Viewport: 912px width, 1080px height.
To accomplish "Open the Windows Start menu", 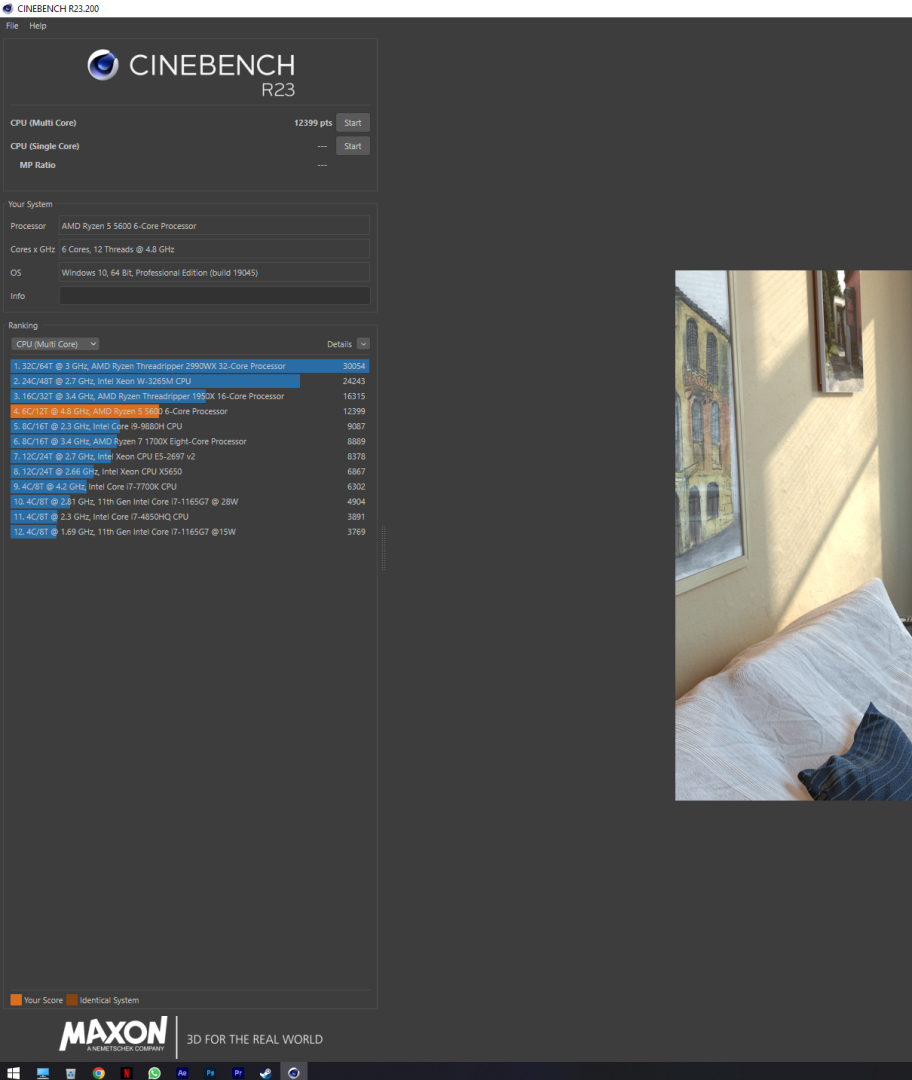I will (13, 1072).
